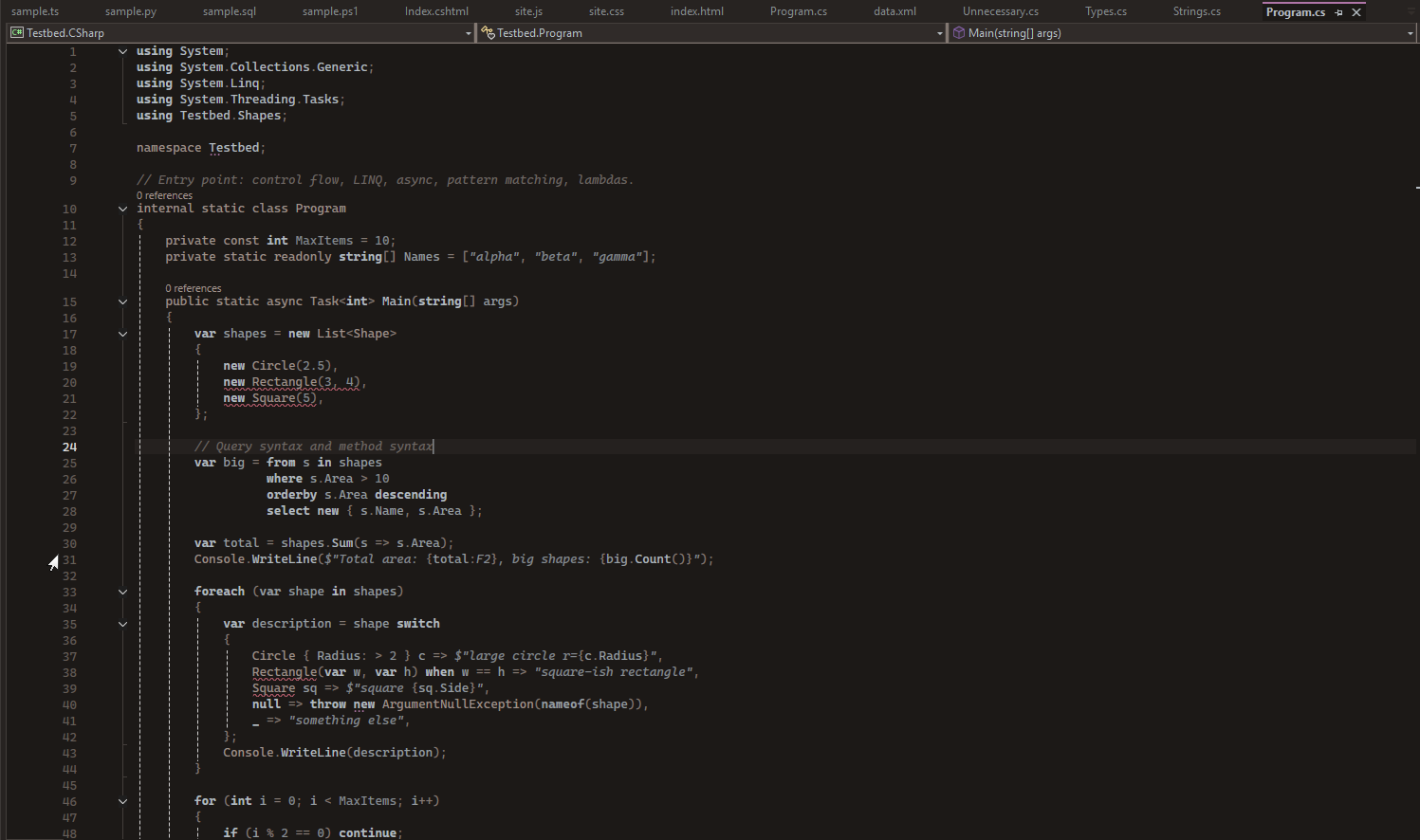Open the sample.sql tab
The width and height of the screenshot is (1420, 840).
pos(230,11)
